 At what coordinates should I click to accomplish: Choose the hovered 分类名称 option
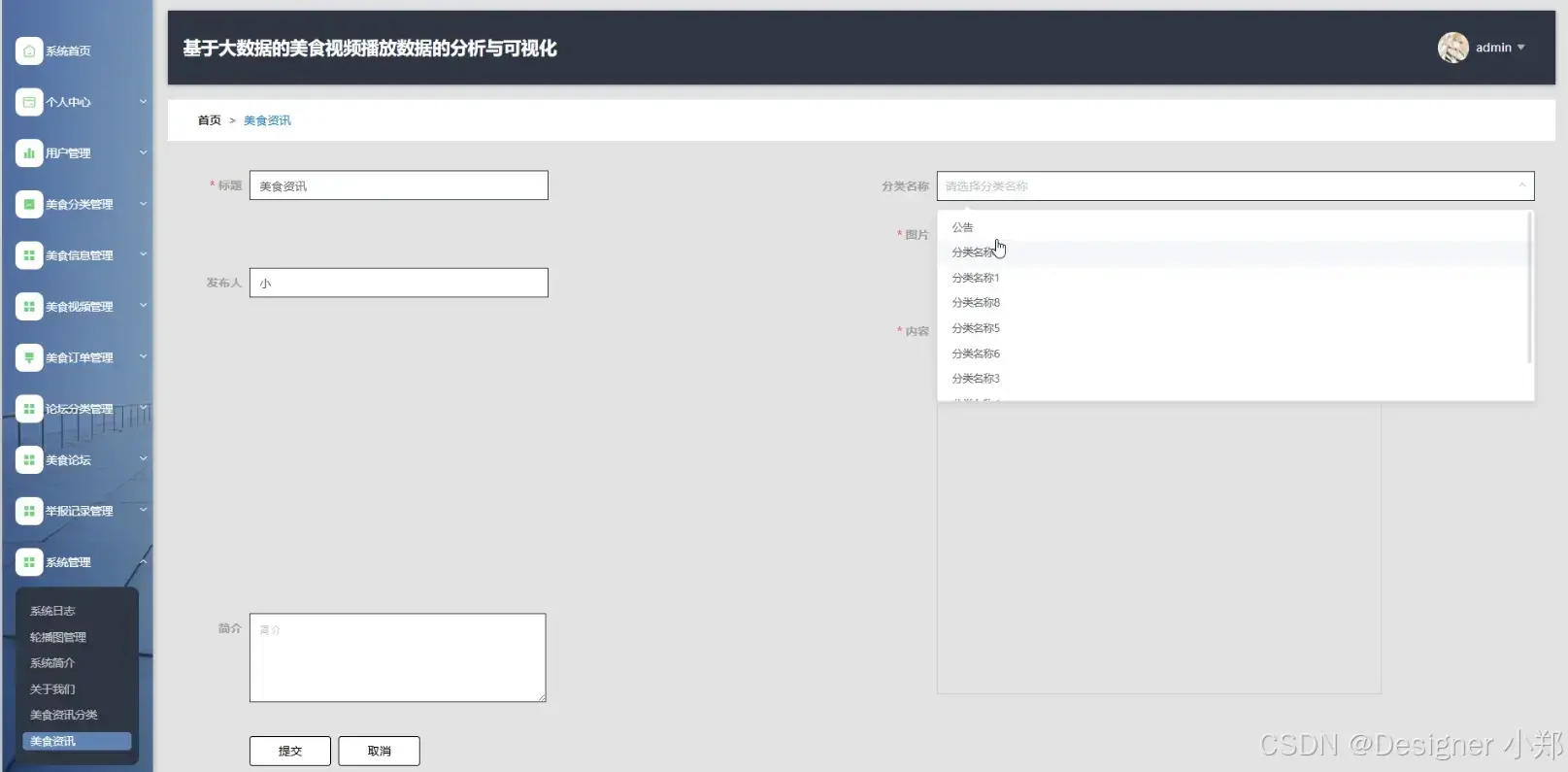pos(1232,252)
